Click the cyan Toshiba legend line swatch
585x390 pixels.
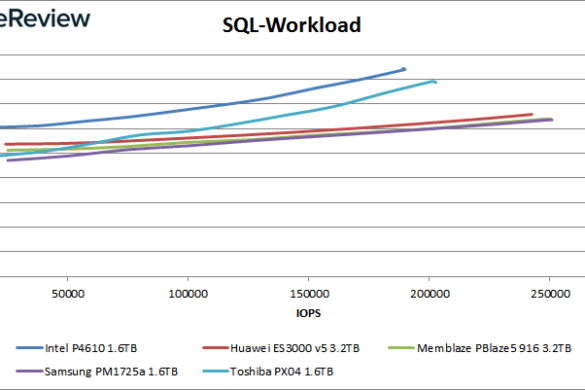[216, 371]
